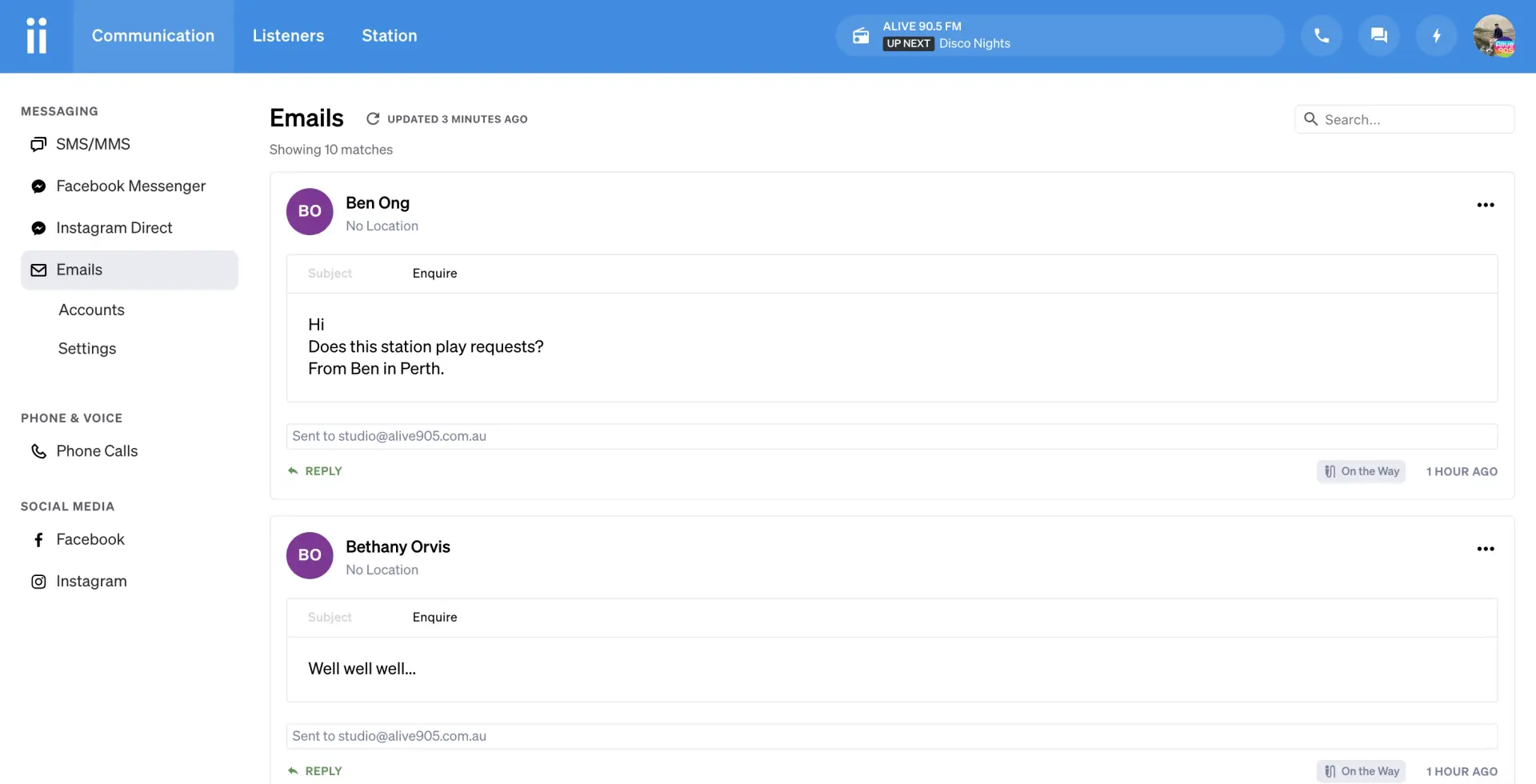The width and height of the screenshot is (1536, 784).
Task: Reply to Bethany Orvis's email
Action: 315,771
